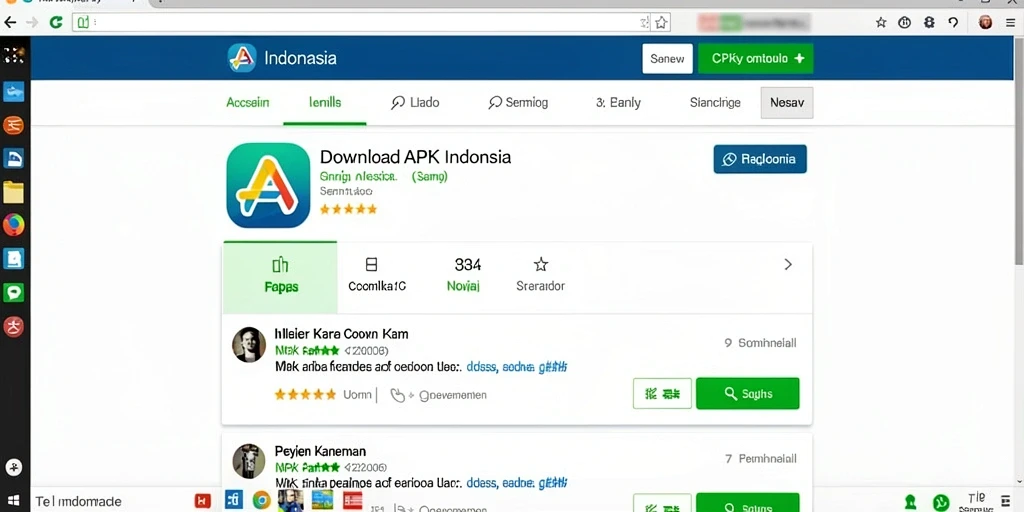Click the Qoevemen icon link in first review
1024x512 pixels.
coord(438,395)
